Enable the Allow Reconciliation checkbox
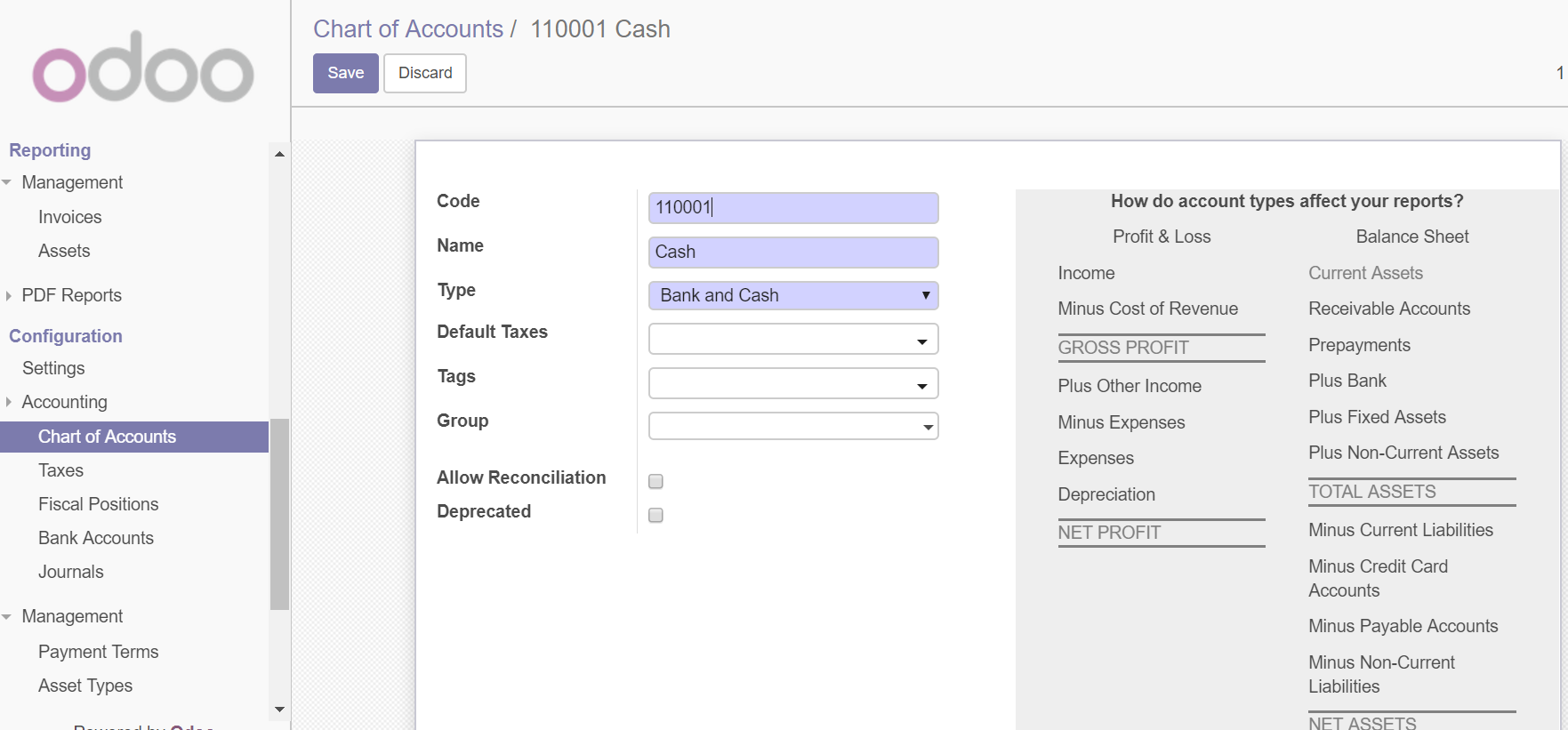The height and width of the screenshot is (730, 1568). pos(655,481)
